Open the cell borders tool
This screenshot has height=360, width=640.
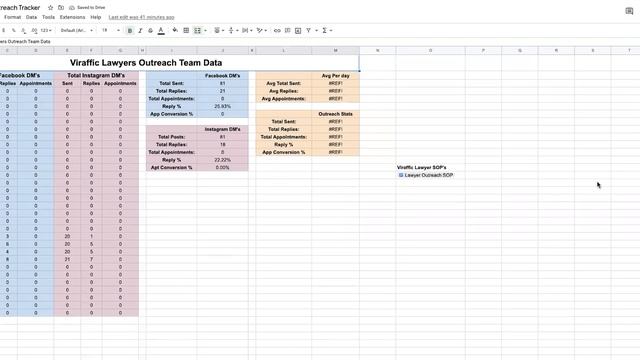click(186, 31)
